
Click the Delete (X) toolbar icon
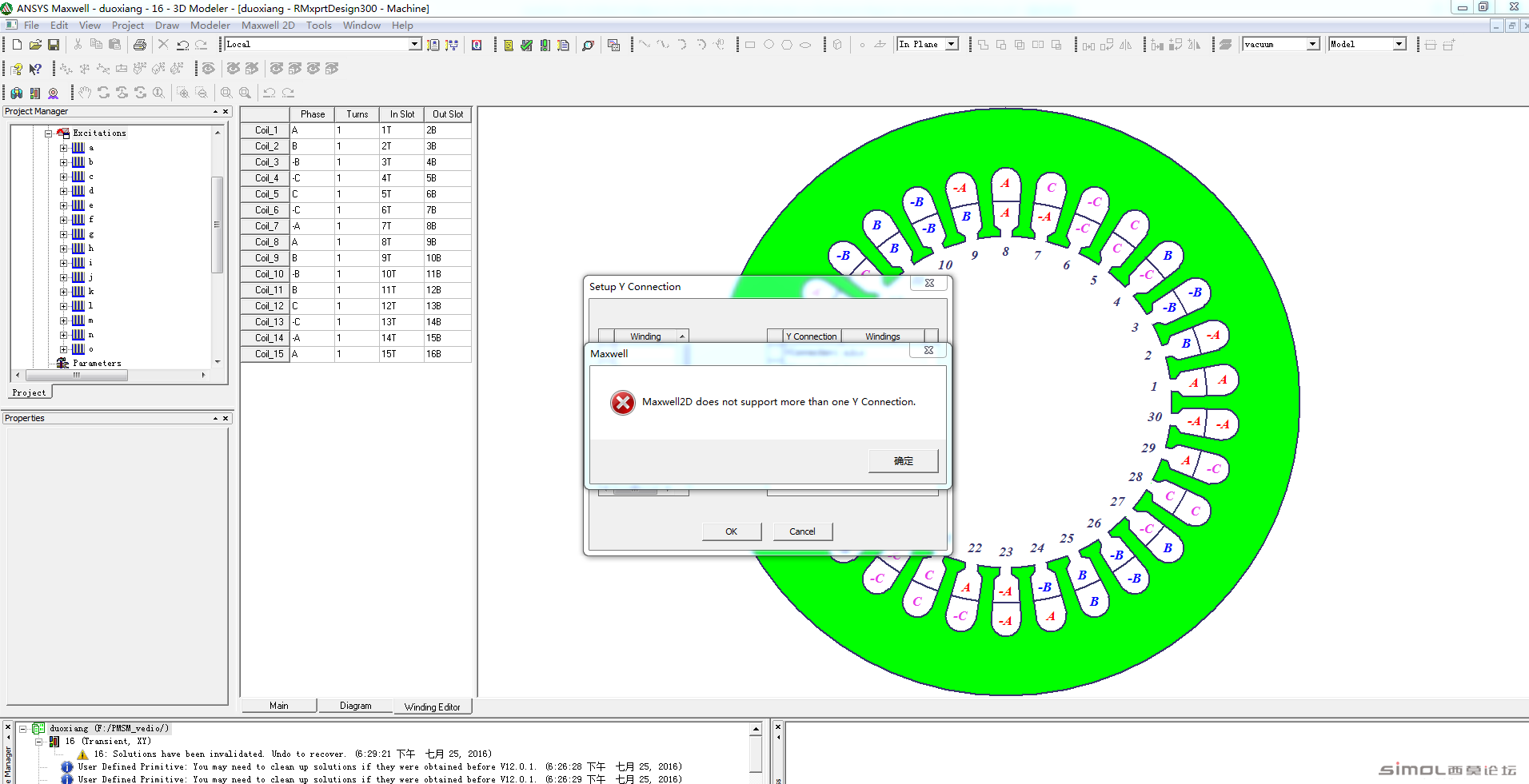[163, 45]
